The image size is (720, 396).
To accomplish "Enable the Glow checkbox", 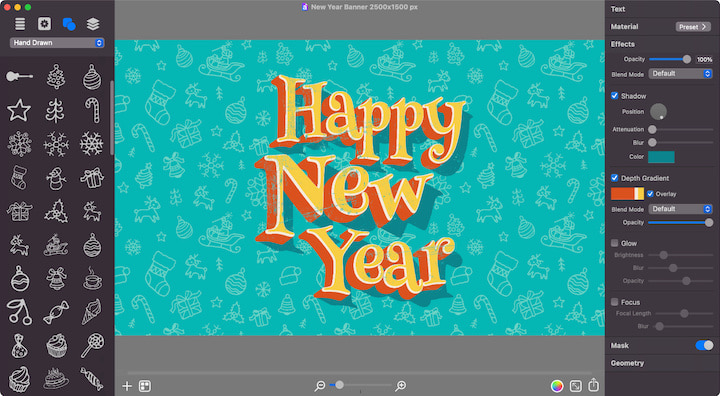I will click(614, 243).
